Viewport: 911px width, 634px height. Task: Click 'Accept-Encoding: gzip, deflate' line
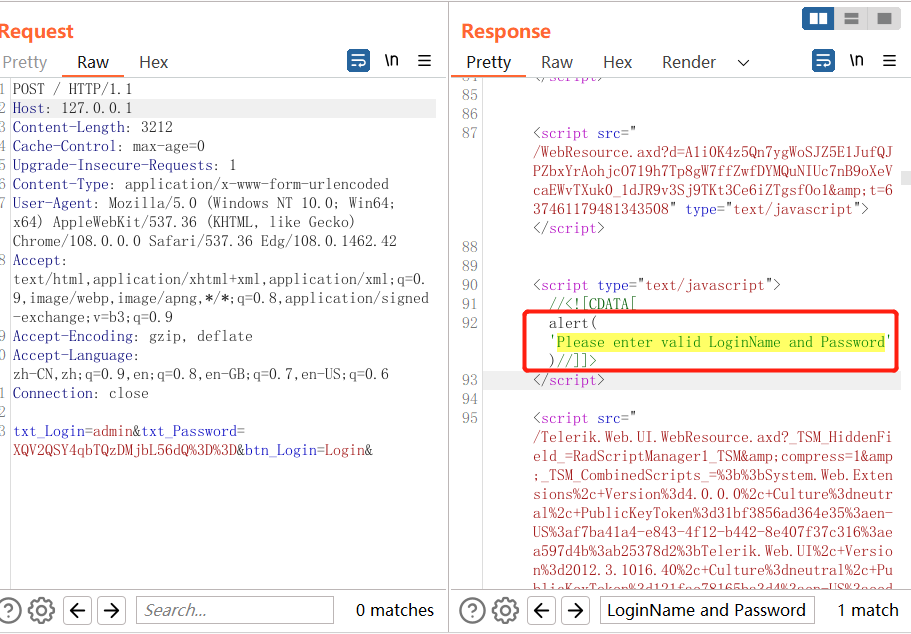pyautogui.click(x=132, y=336)
